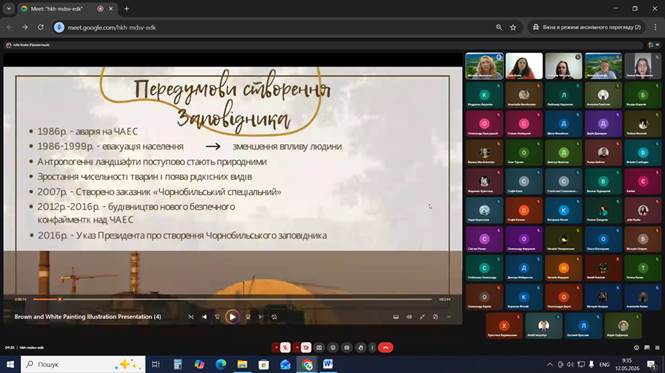Show hidden system tray icons
The image size is (665, 373).
[550, 365]
